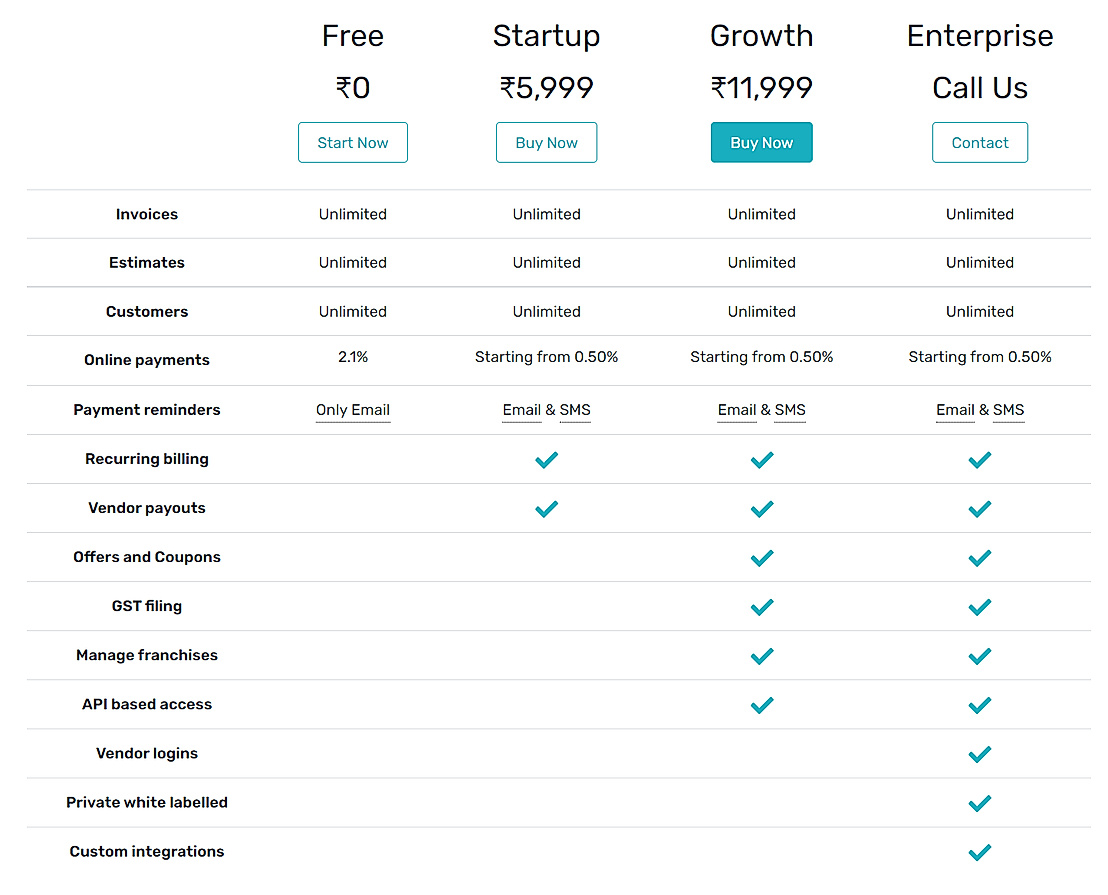Click Growth's API based access checkmark
Viewport: 1108px width, 895px height.
pos(761,705)
